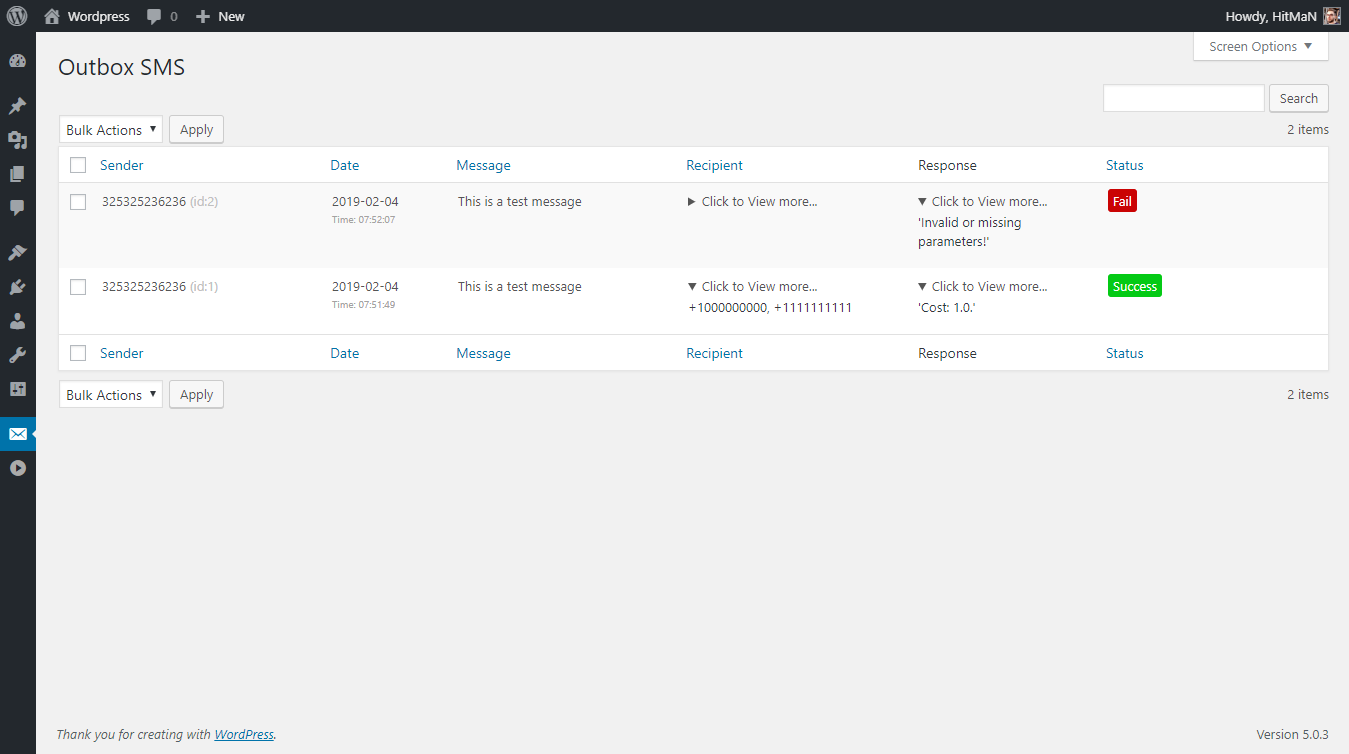Open the New content menu in the admin bar

pyautogui.click(x=220, y=16)
